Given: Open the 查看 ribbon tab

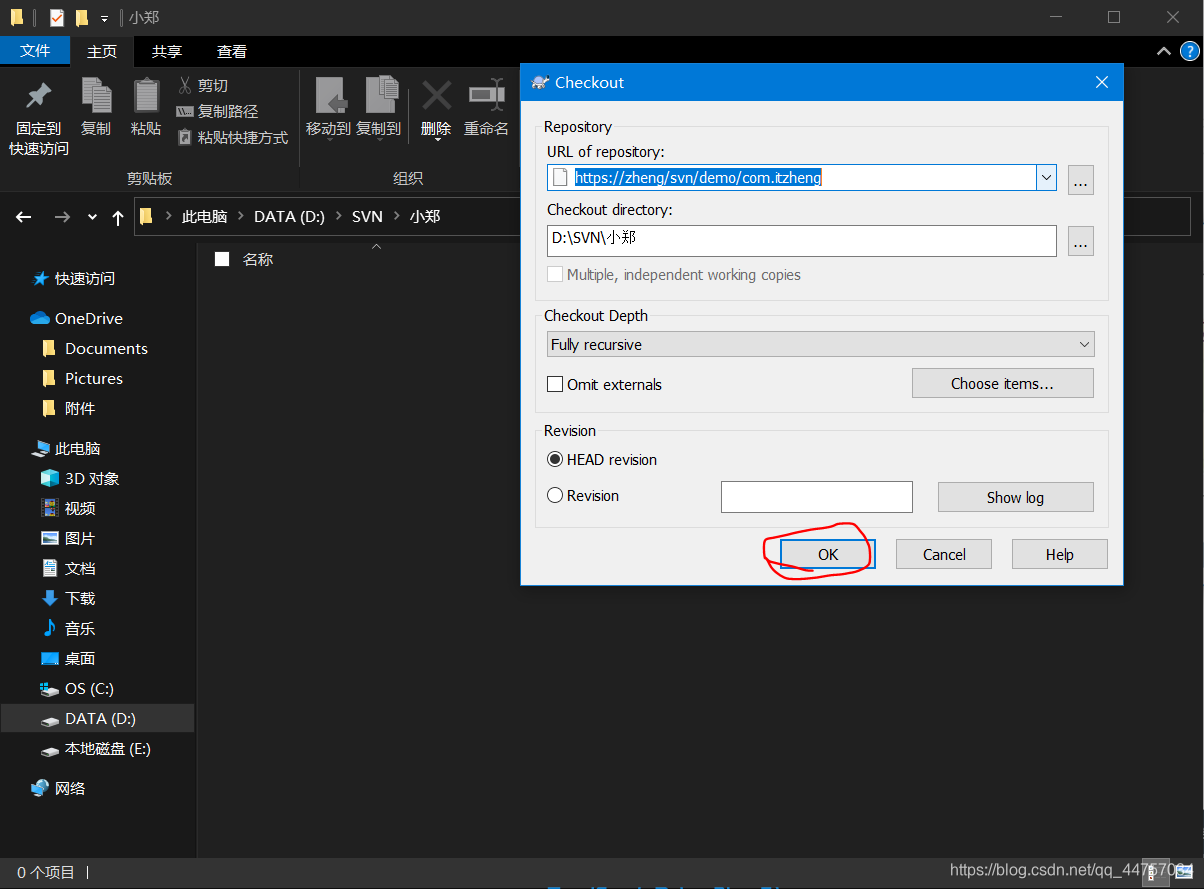Looking at the screenshot, I should tap(232, 51).
